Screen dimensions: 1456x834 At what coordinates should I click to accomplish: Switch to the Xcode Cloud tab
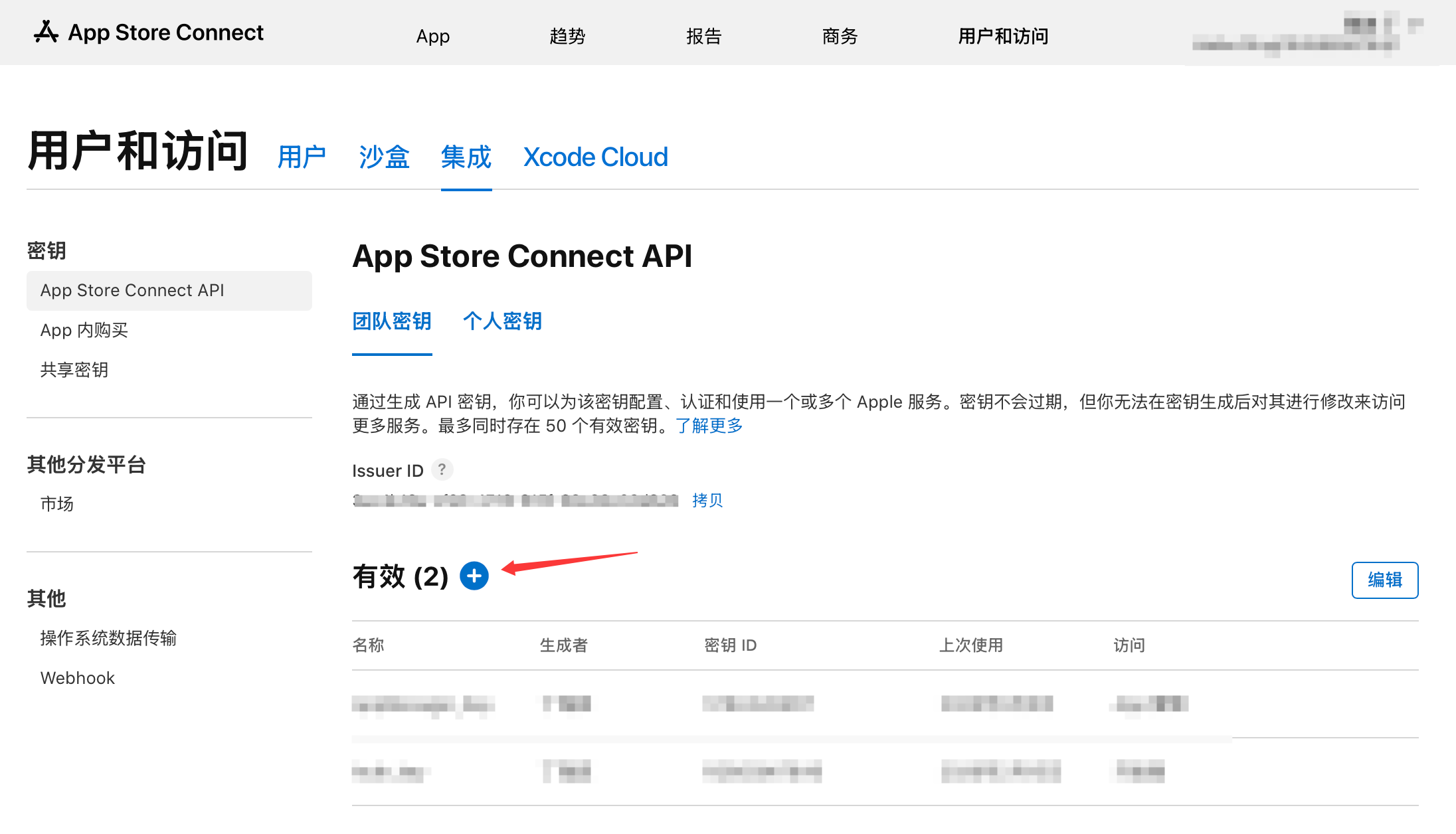tap(595, 157)
